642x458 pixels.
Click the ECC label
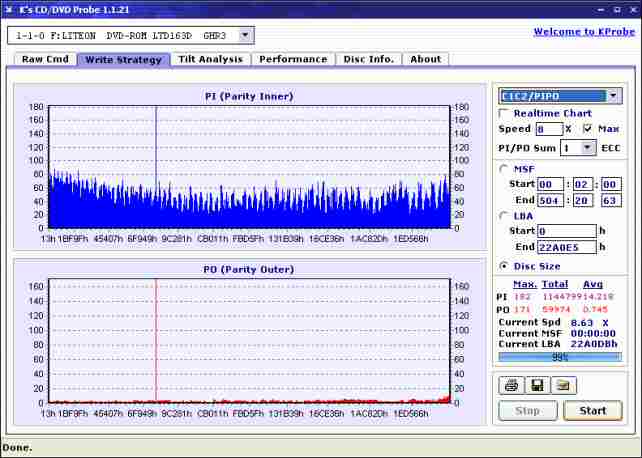[611, 148]
